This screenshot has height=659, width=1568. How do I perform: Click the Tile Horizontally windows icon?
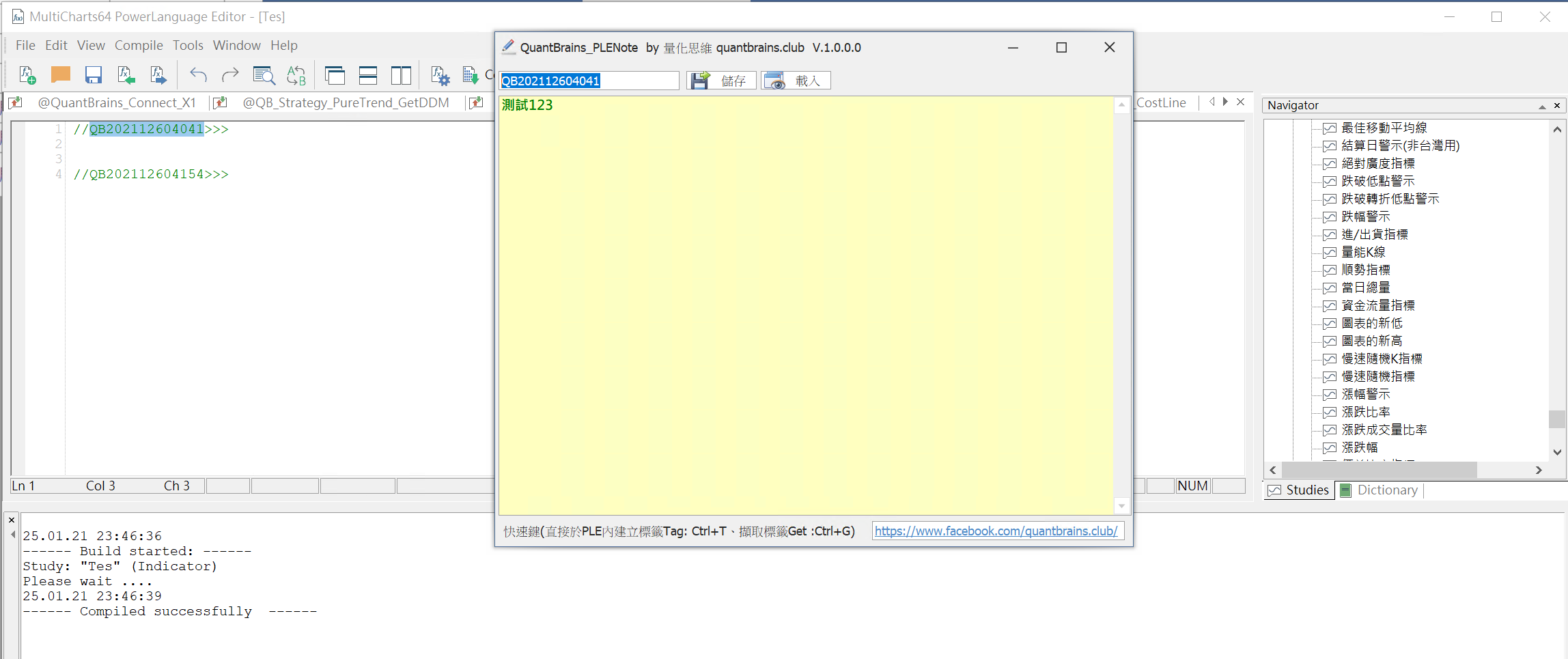pos(368,75)
